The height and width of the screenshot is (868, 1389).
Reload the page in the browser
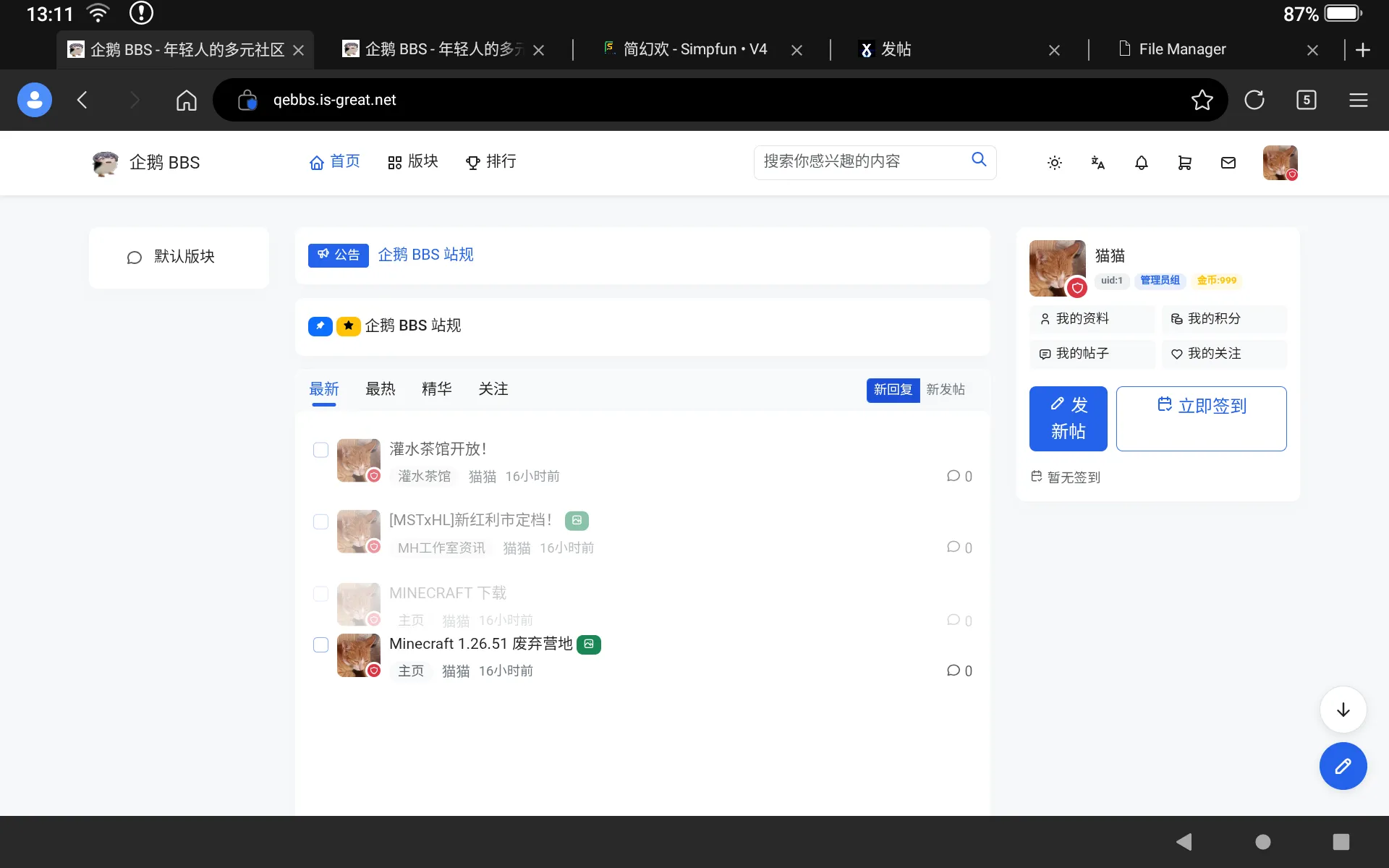(x=1254, y=100)
